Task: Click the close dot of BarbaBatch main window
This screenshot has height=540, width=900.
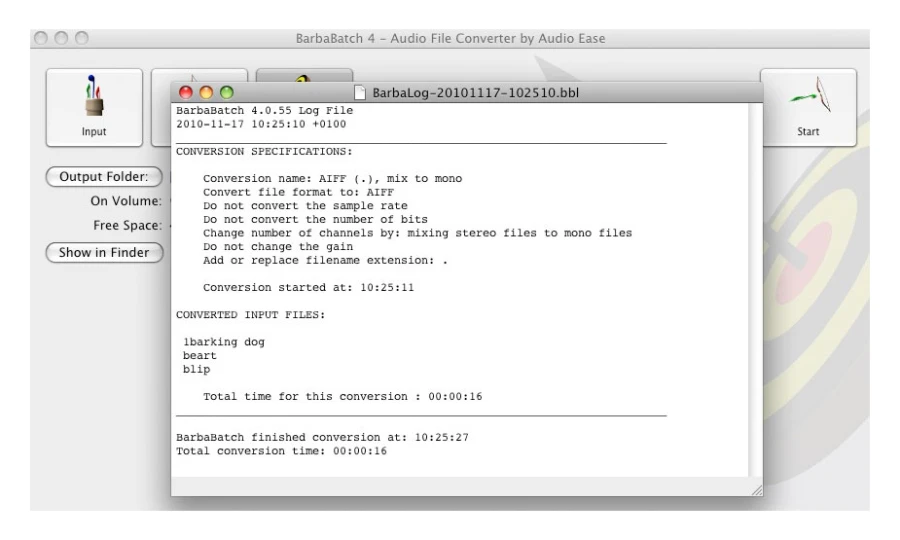Action: pos(41,38)
